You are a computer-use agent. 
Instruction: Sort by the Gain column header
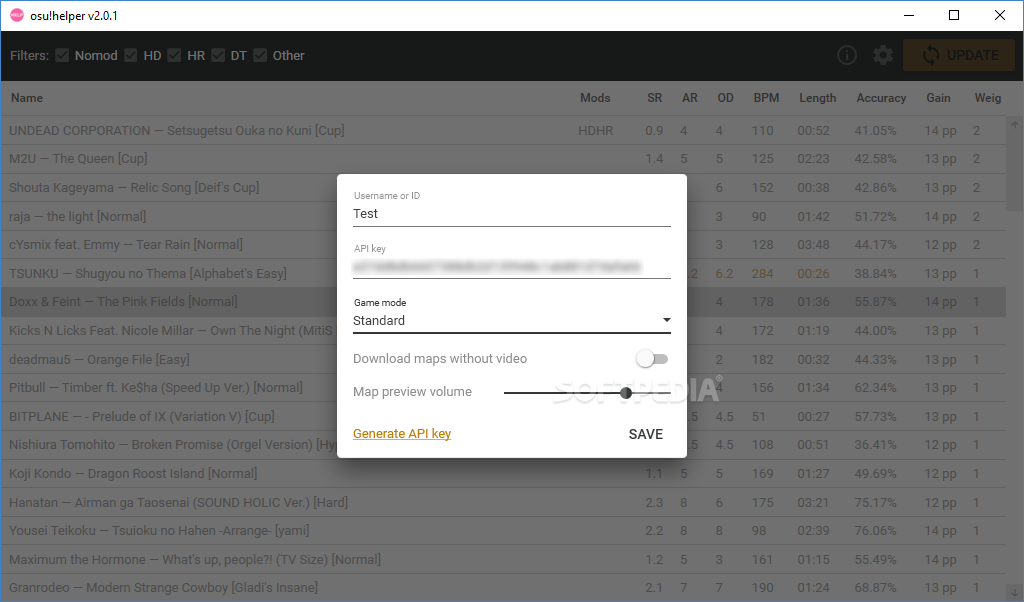(938, 98)
